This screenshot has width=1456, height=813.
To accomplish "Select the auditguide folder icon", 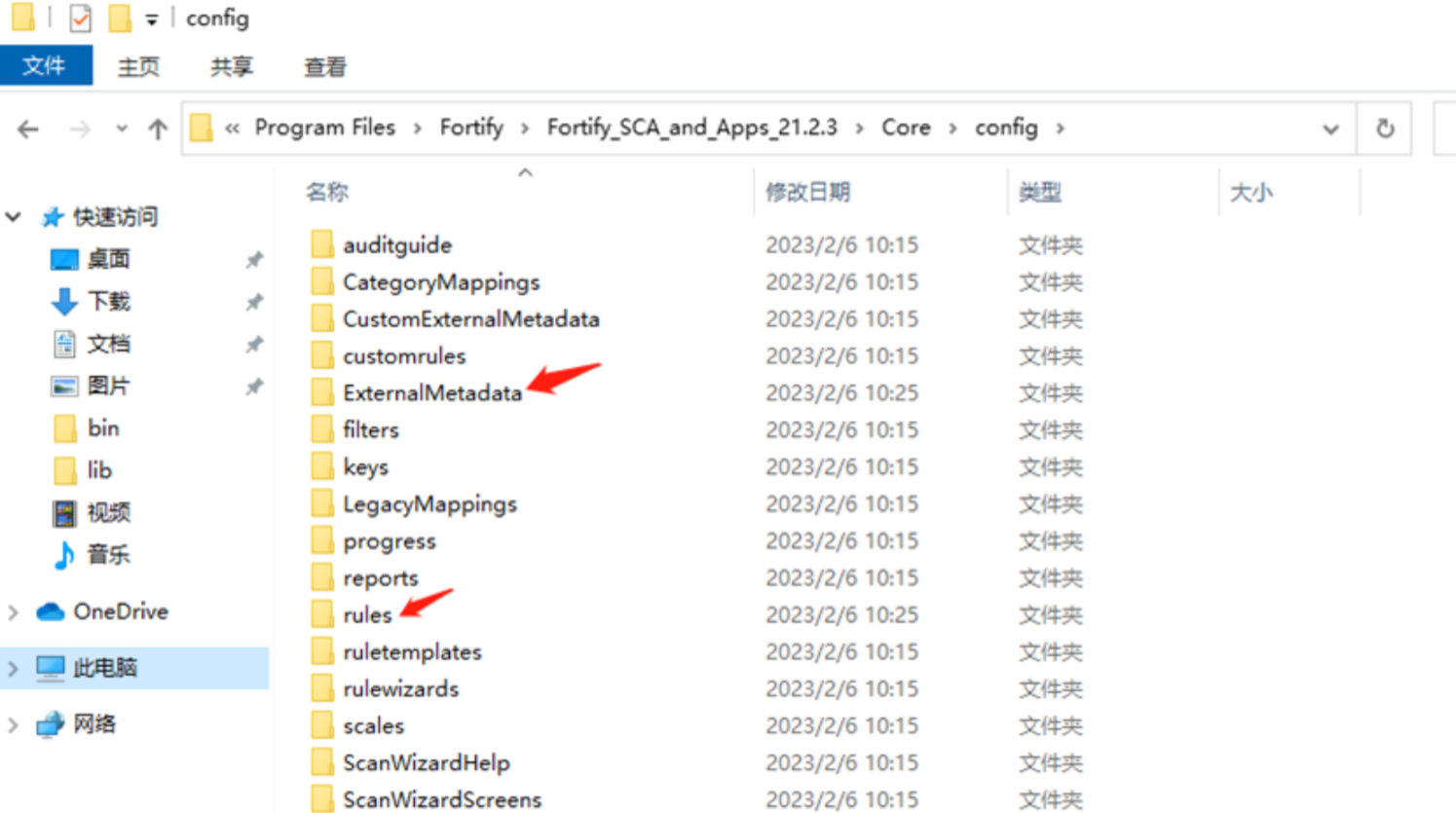I will point(322,244).
